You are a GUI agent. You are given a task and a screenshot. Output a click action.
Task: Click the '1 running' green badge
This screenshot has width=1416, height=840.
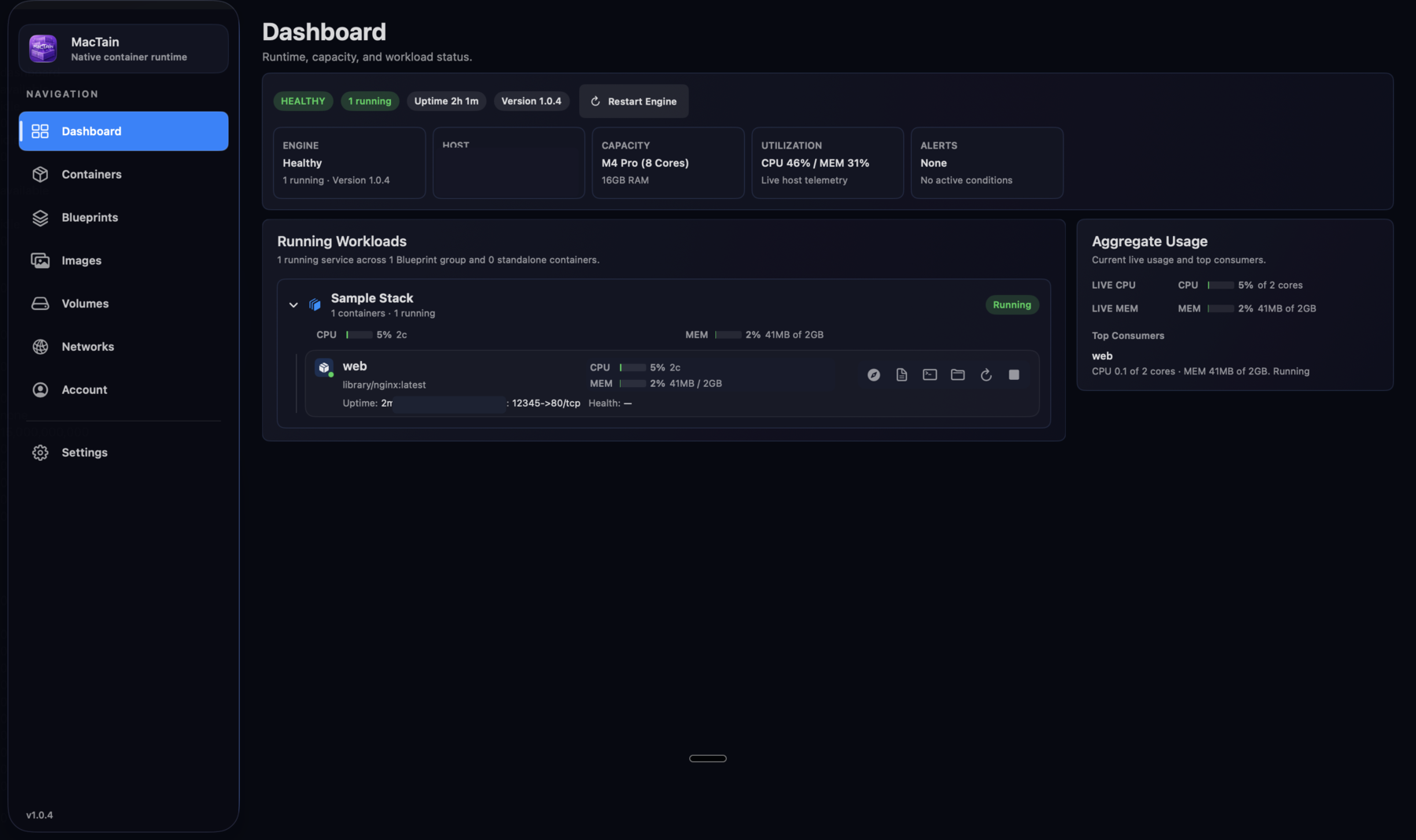coord(370,101)
